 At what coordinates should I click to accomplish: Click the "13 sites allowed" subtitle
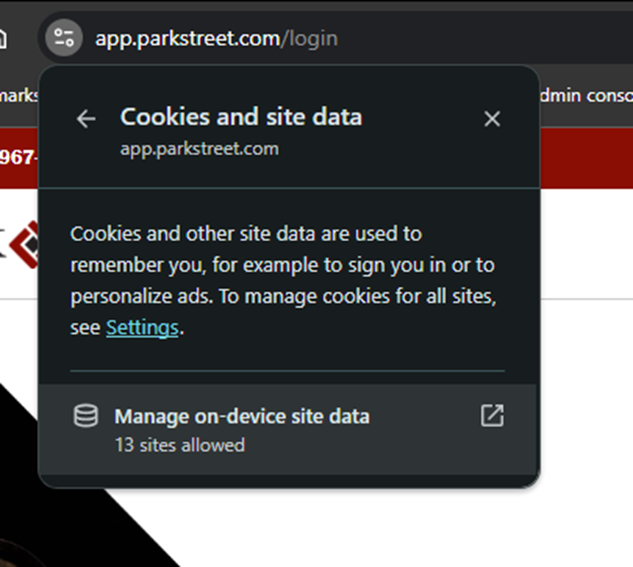pos(180,445)
